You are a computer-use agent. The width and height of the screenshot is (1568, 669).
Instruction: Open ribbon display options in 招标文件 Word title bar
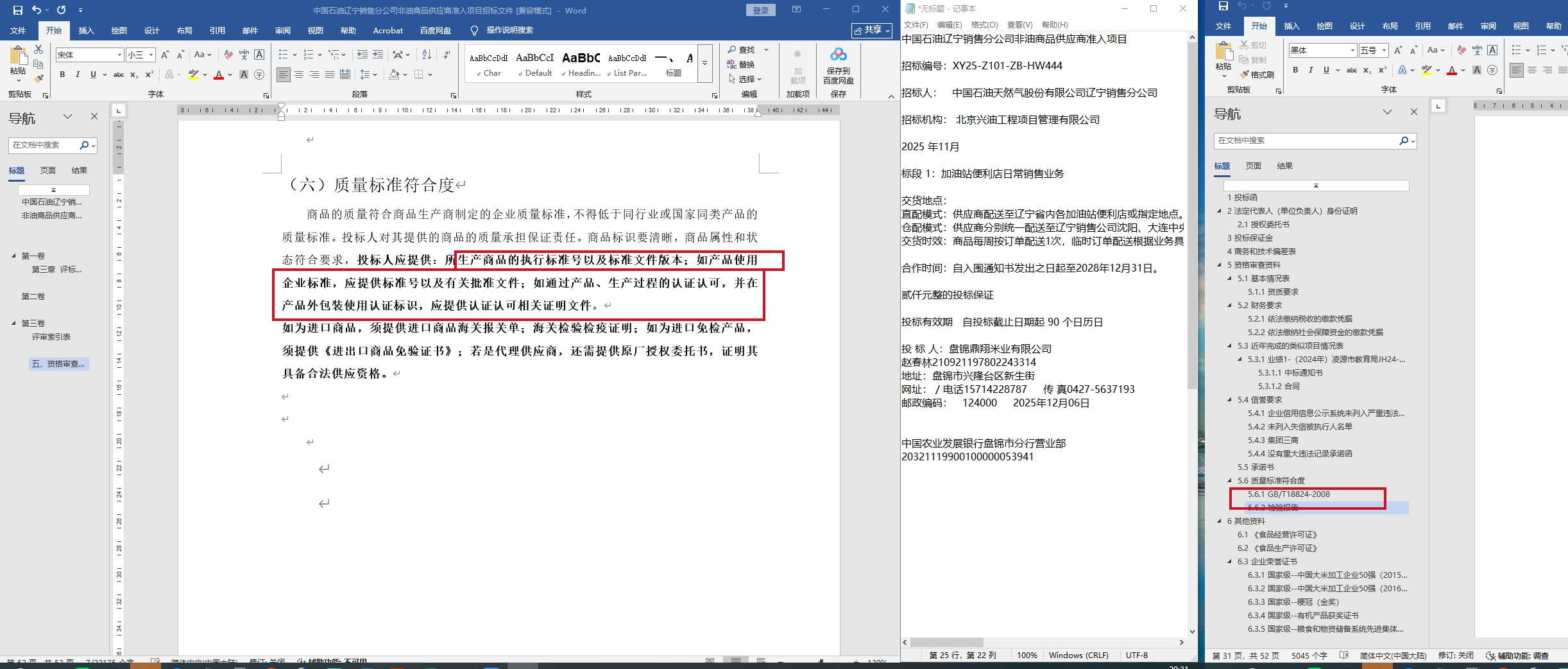796,10
